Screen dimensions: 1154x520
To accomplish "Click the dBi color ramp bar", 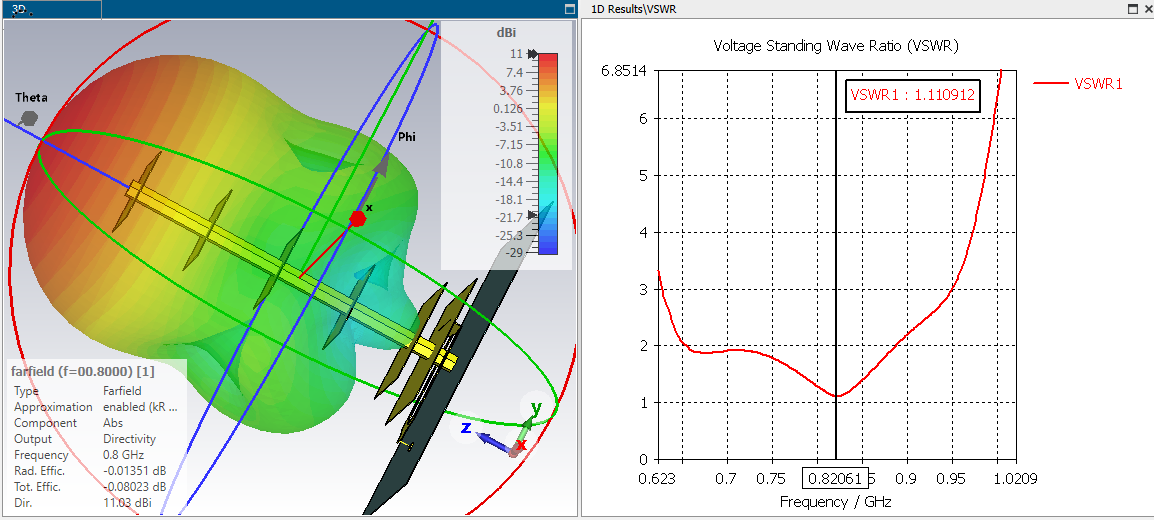I will coord(548,154).
